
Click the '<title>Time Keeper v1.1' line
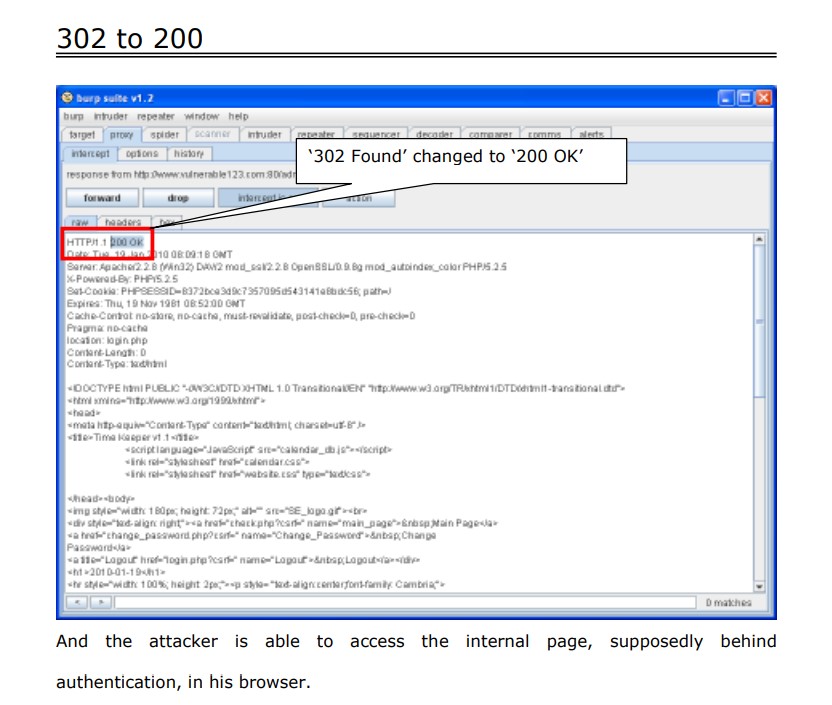[133, 437]
